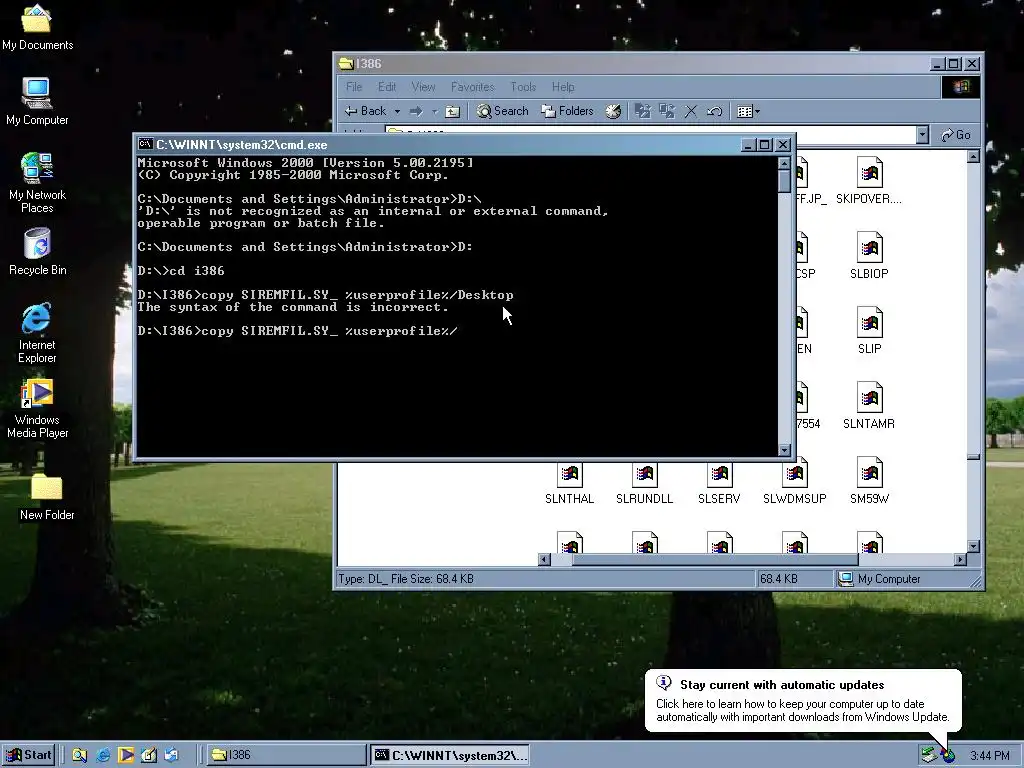This screenshot has width=1024, height=768.
Task: Click the Start button
Action: click(x=29, y=755)
